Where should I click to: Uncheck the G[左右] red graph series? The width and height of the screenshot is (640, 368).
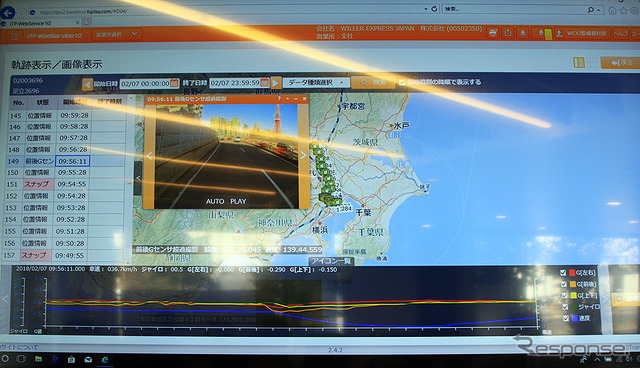point(563,273)
